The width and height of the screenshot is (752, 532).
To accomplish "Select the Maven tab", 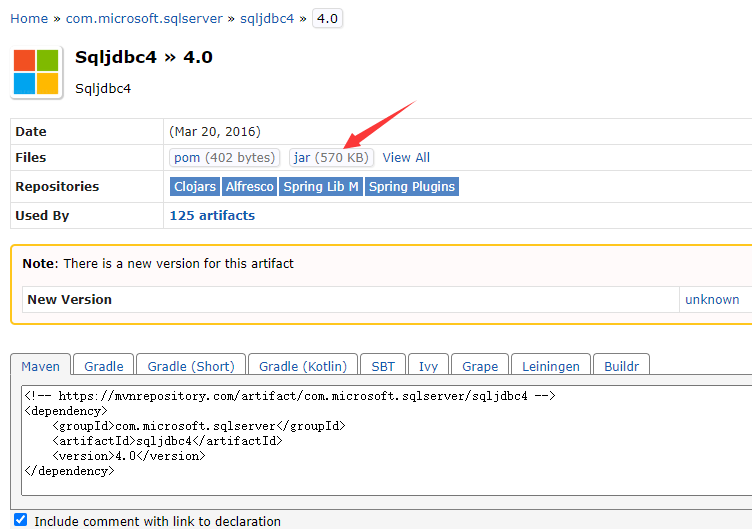I will 40,366.
